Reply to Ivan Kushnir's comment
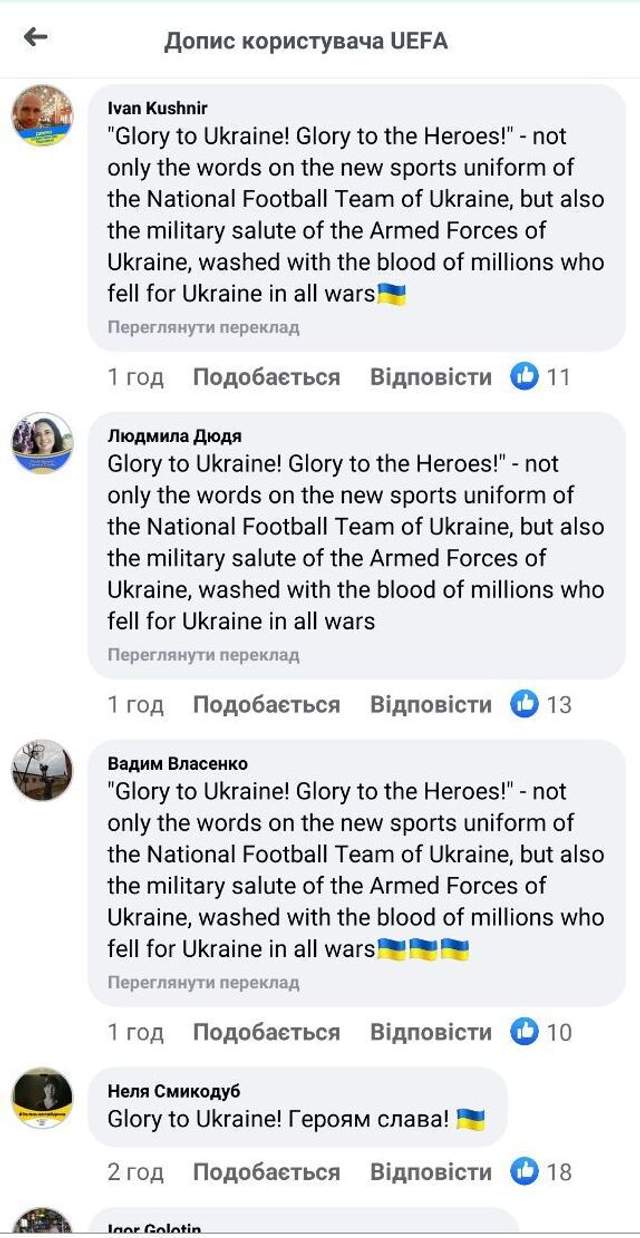 tap(431, 377)
